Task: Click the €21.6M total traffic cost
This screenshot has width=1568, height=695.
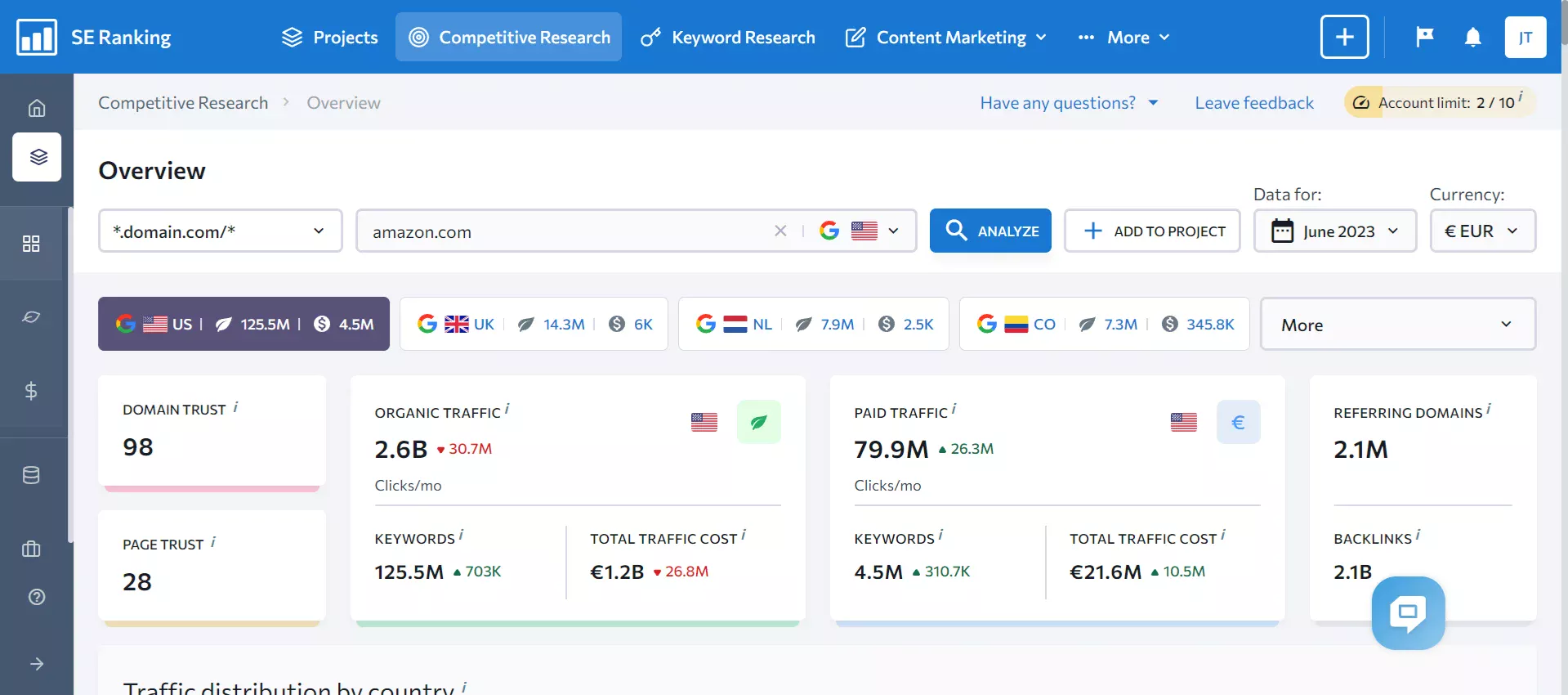Action: click(x=1106, y=572)
